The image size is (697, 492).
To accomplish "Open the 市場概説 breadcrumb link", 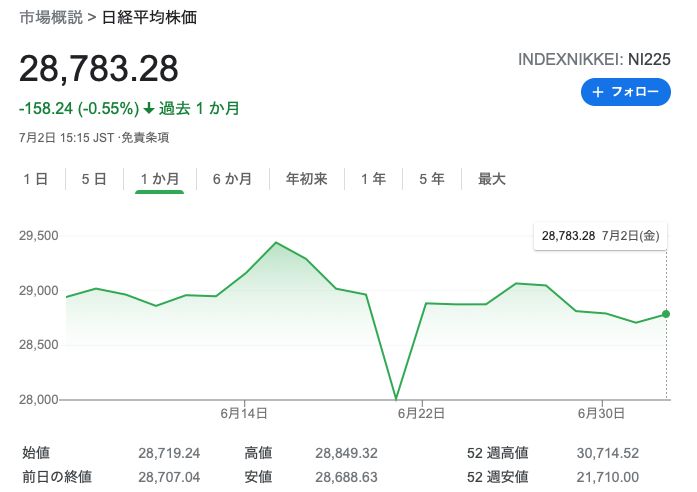I will tap(51, 17).
